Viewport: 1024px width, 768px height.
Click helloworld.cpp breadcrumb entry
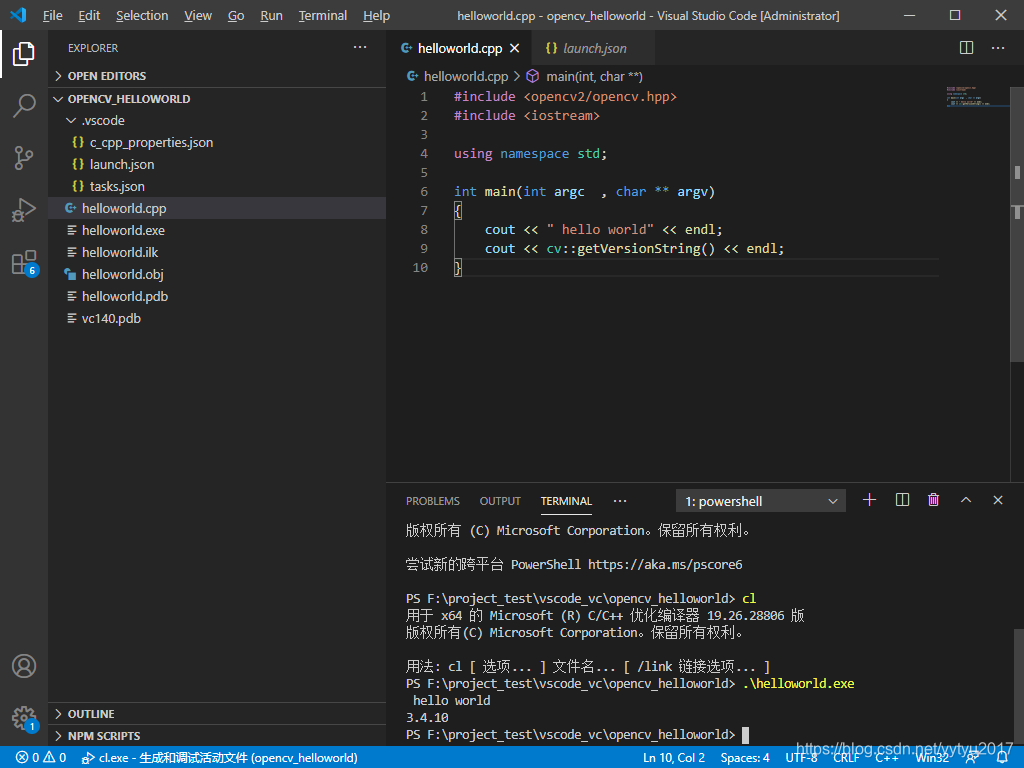click(457, 76)
